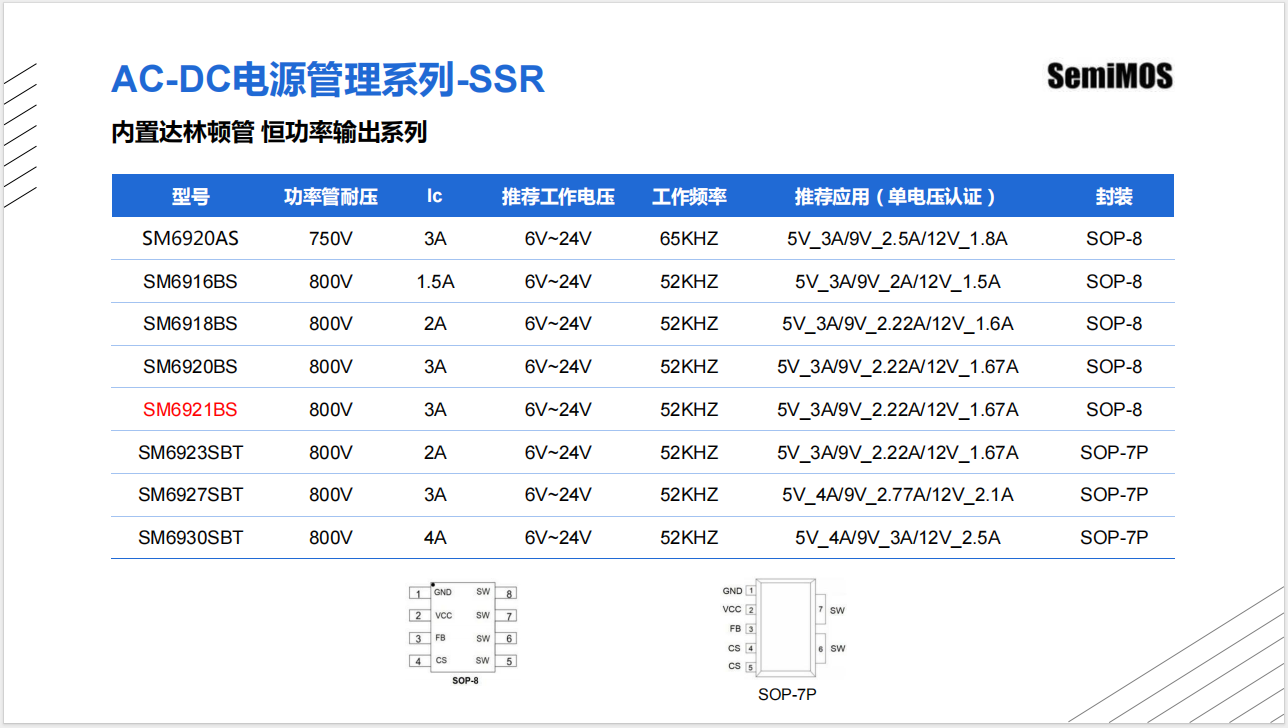The width and height of the screenshot is (1288, 728).
Task: Click the 65KHZ frequency cell
Action: click(689, 239)
